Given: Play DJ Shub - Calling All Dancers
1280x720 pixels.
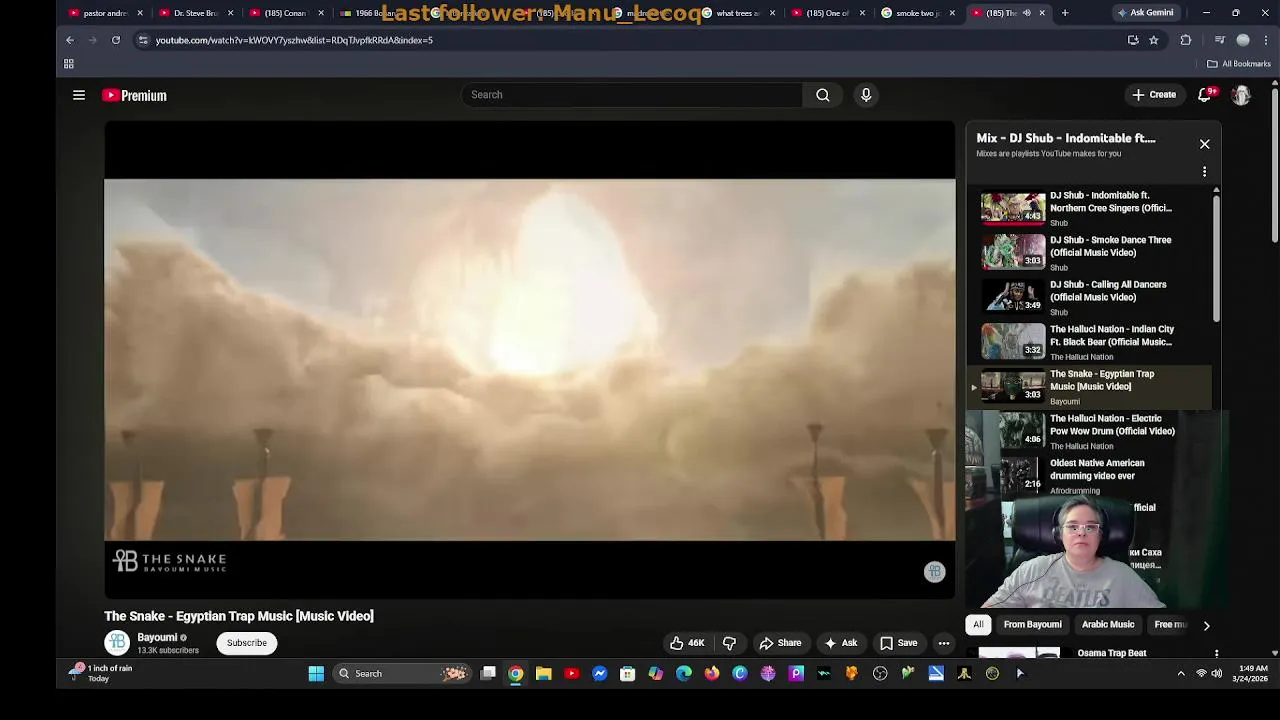Looking at the screenshot, I should tap(1090, 297).
